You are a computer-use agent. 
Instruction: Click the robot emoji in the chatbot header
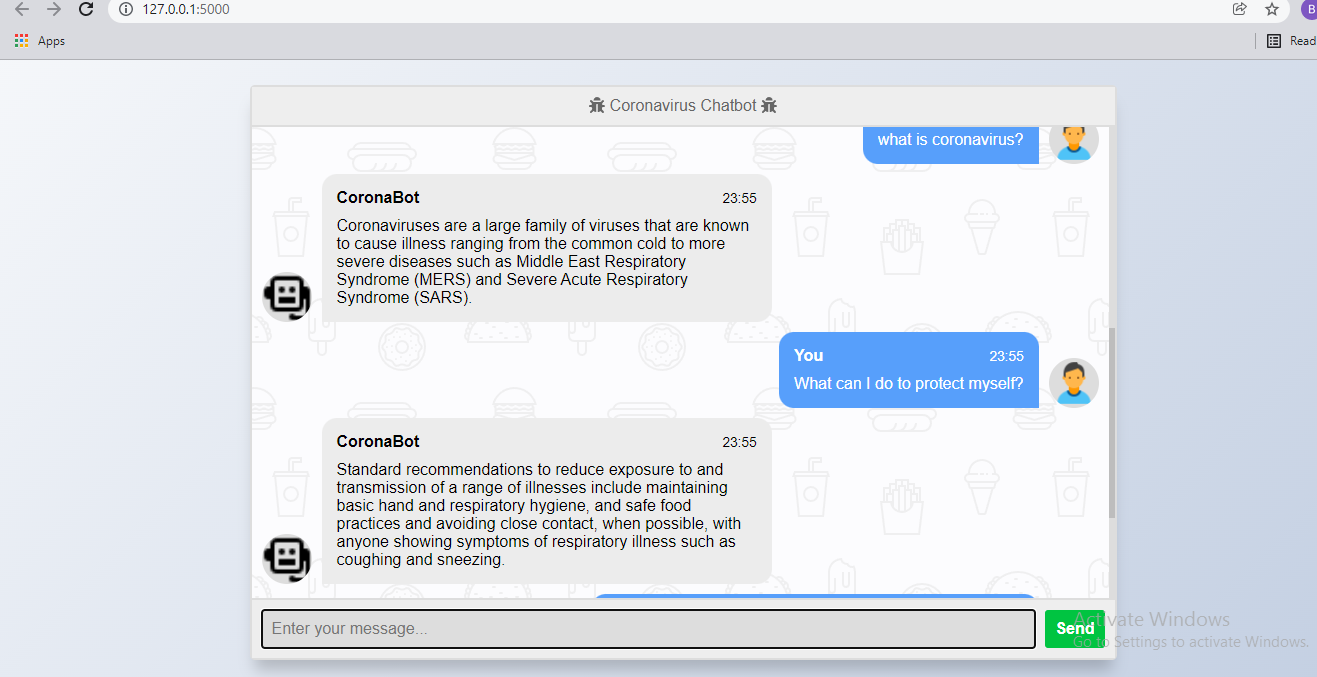[597, 104]
